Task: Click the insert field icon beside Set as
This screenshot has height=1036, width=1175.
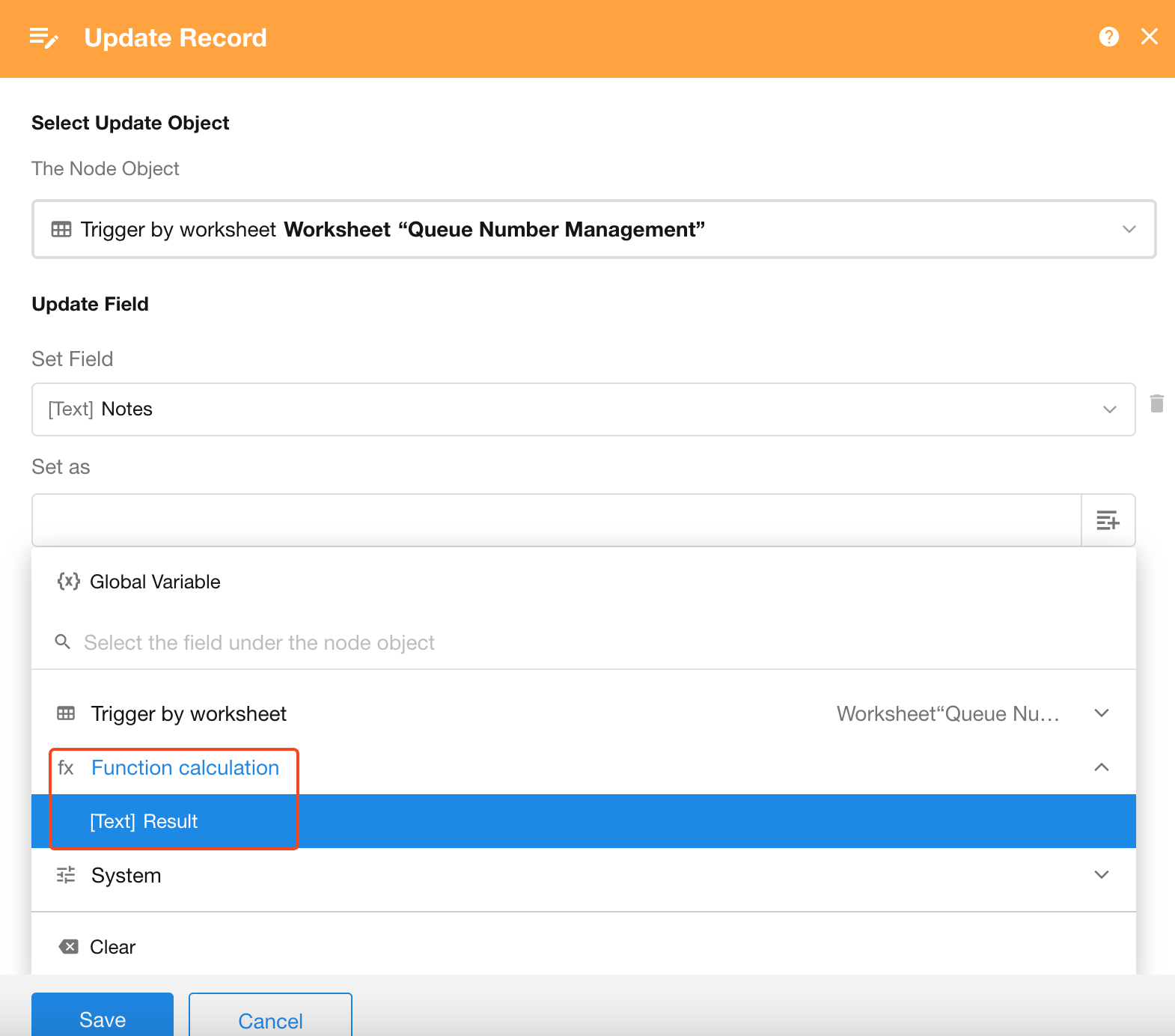Action: (x=1108, y=520)
